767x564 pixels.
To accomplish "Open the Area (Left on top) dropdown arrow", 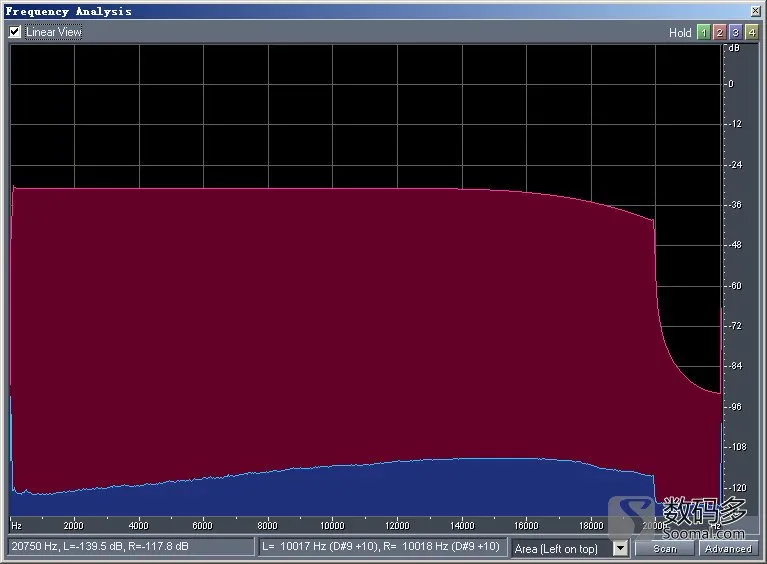I will 620,548.
